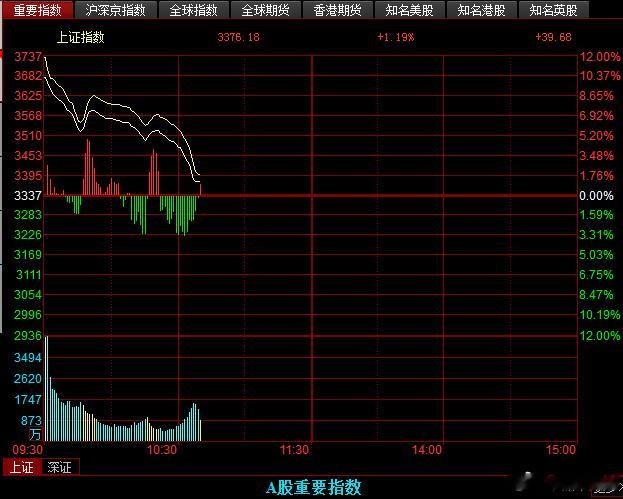Click the 0.00% axis label
The image size is (623, 499).
(596, 195)
